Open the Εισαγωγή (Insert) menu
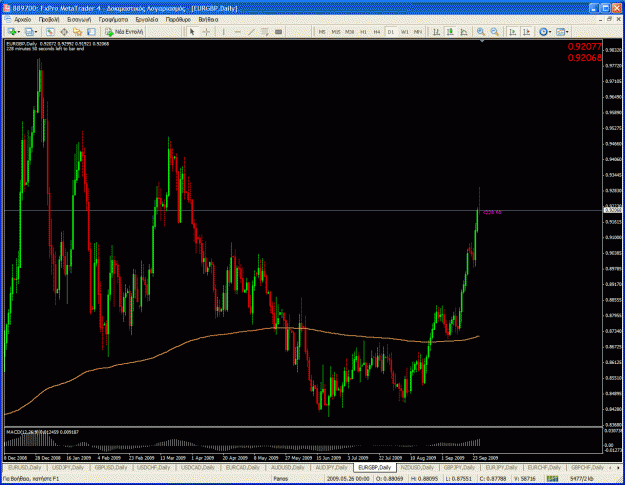Screen dimensions: 625x485 (x=79, y=20)
